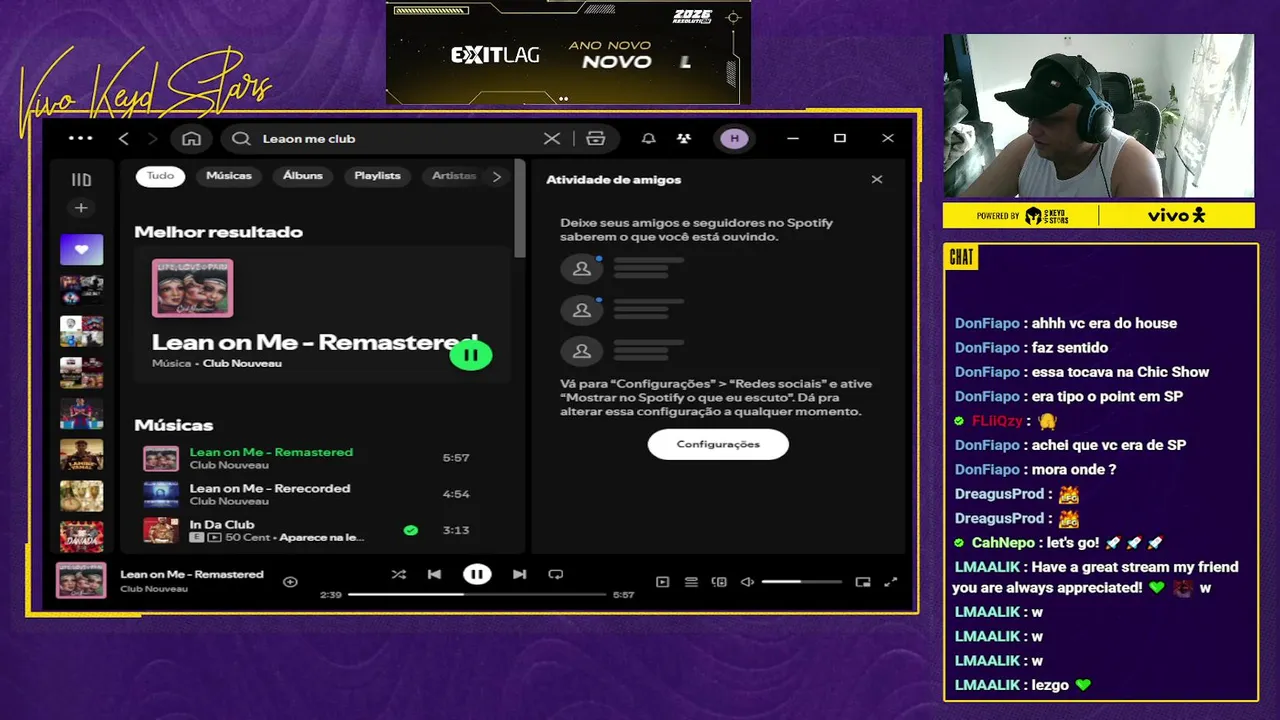Select the Álbuns filter chip
This screenshot has width=1280, height=720.
(303, 176)
